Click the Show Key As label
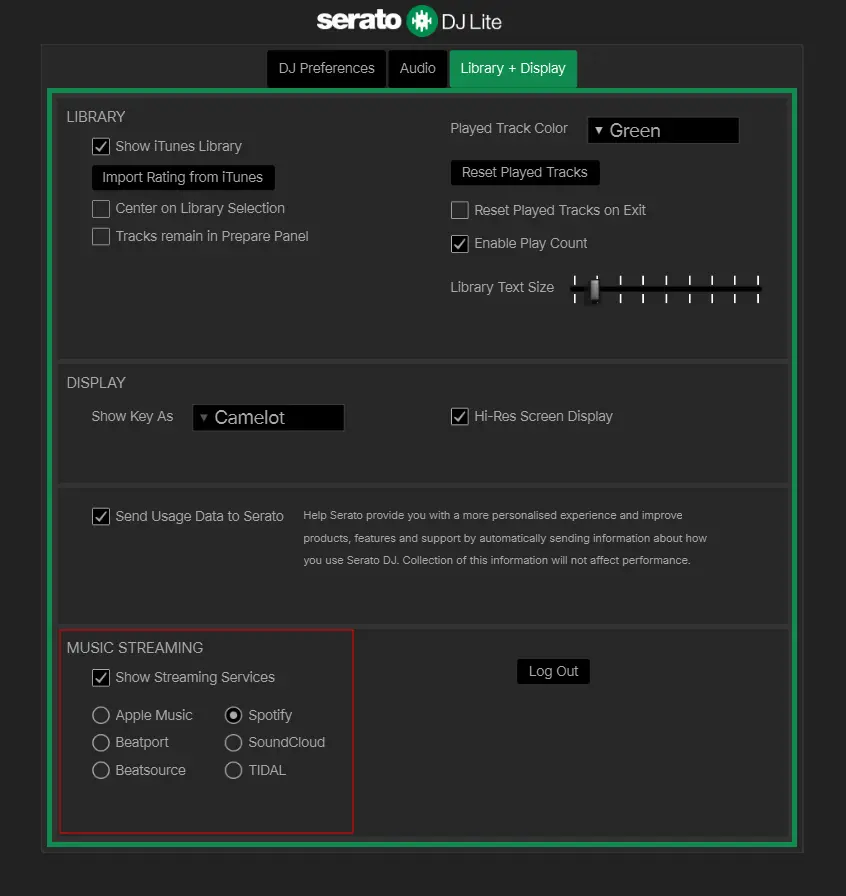 [132, 417]
